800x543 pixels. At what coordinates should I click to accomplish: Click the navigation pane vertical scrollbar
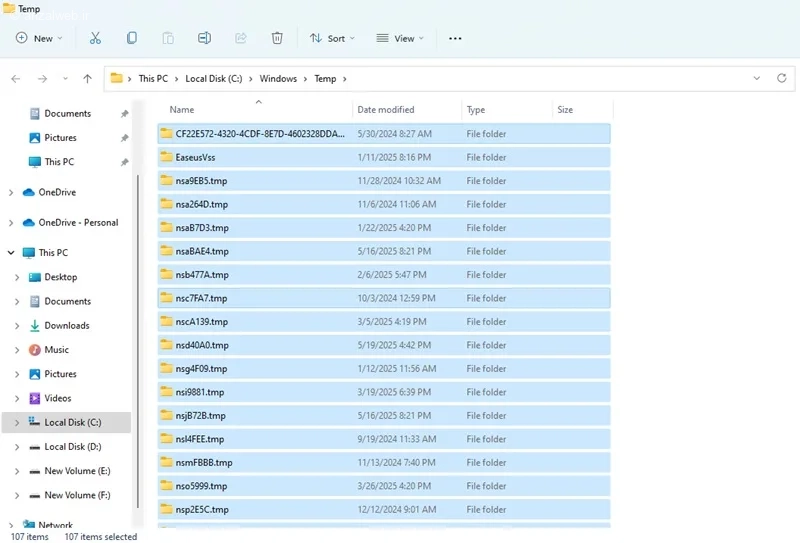click(138, 342)
